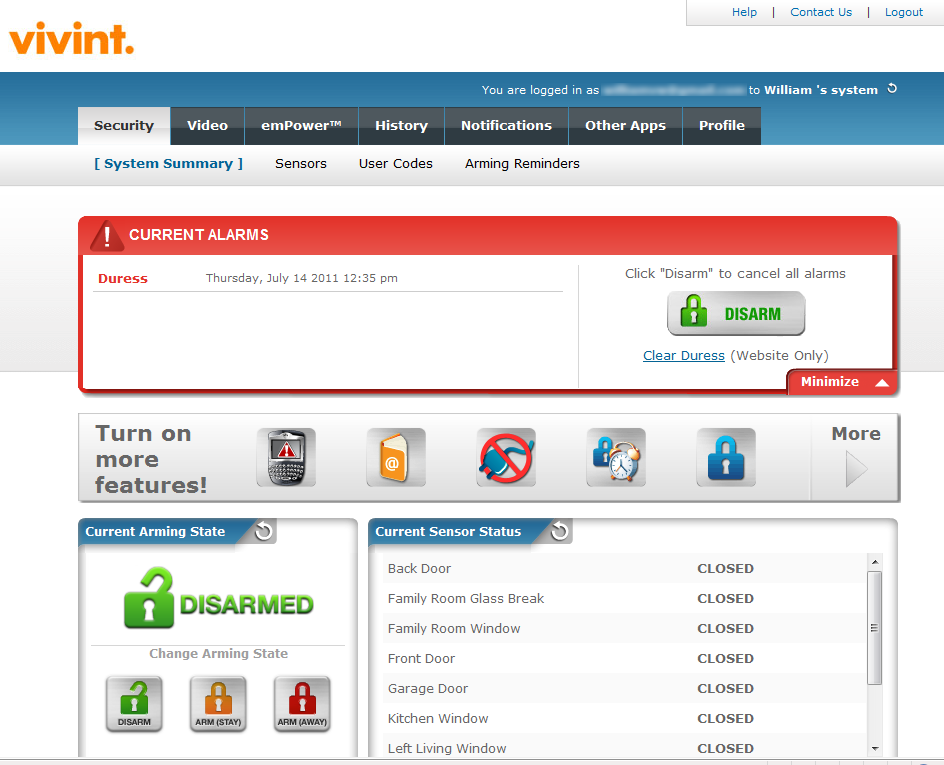Switch to the Other Apps tab

click(x=626, y=126)
